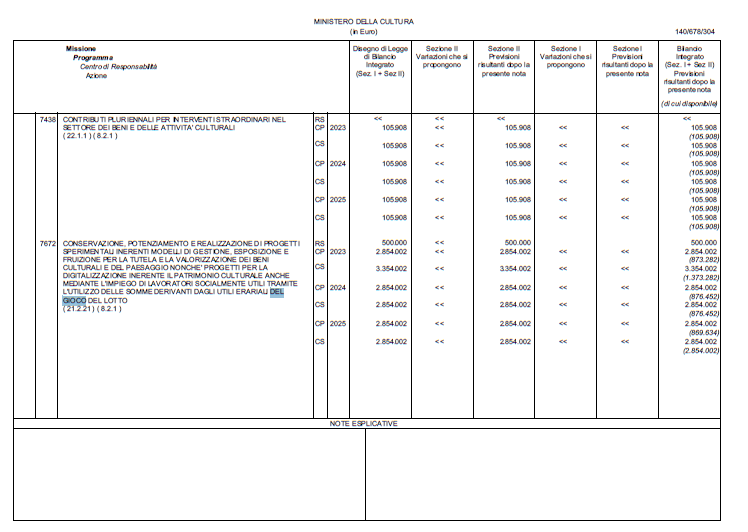Click the CONTRIBUTI PLURIENNALI description text
Image resolution: width=748 pixels, height=532 pixels.
coord(174,124)
